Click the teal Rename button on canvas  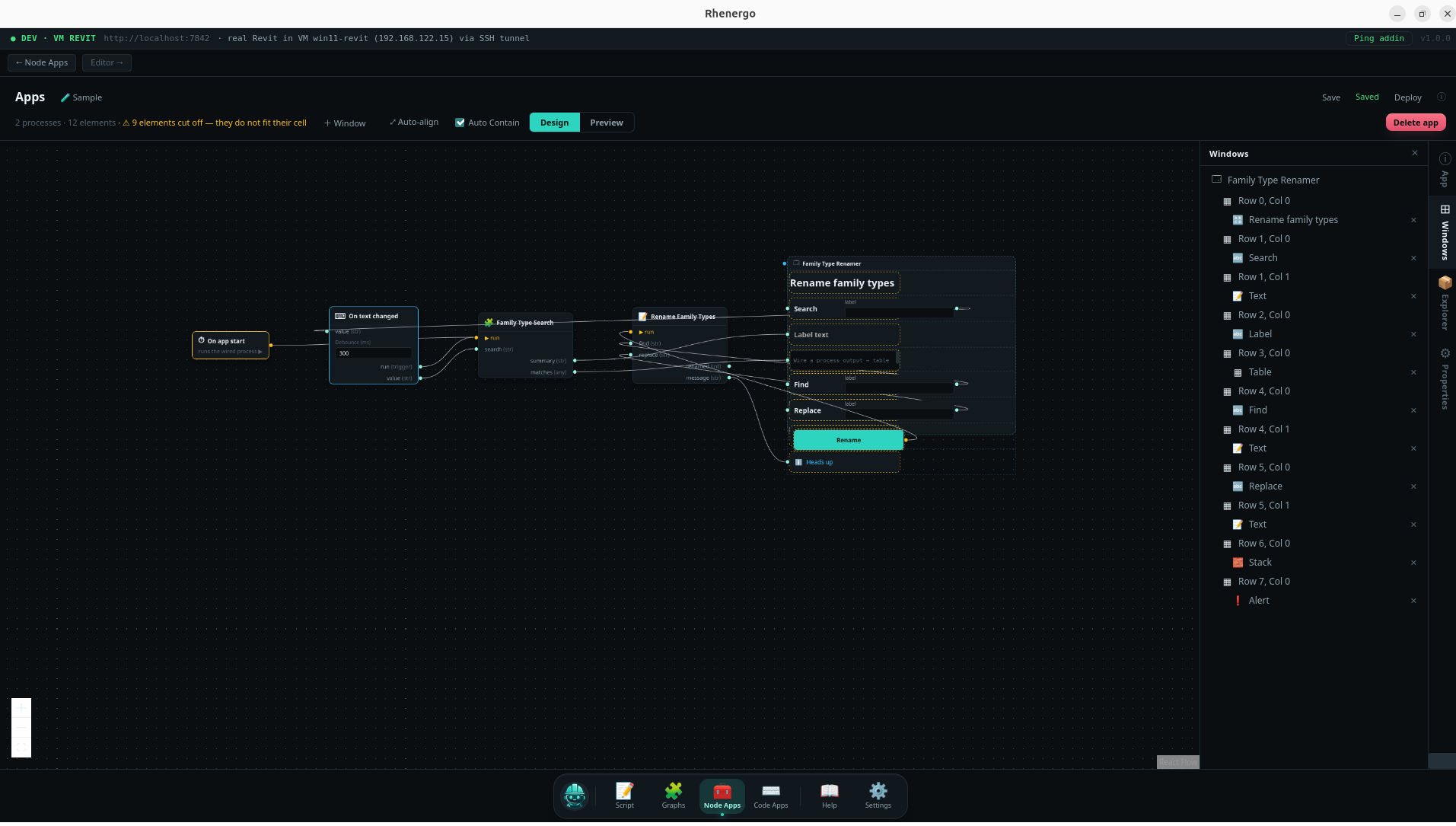pos(848,440)
